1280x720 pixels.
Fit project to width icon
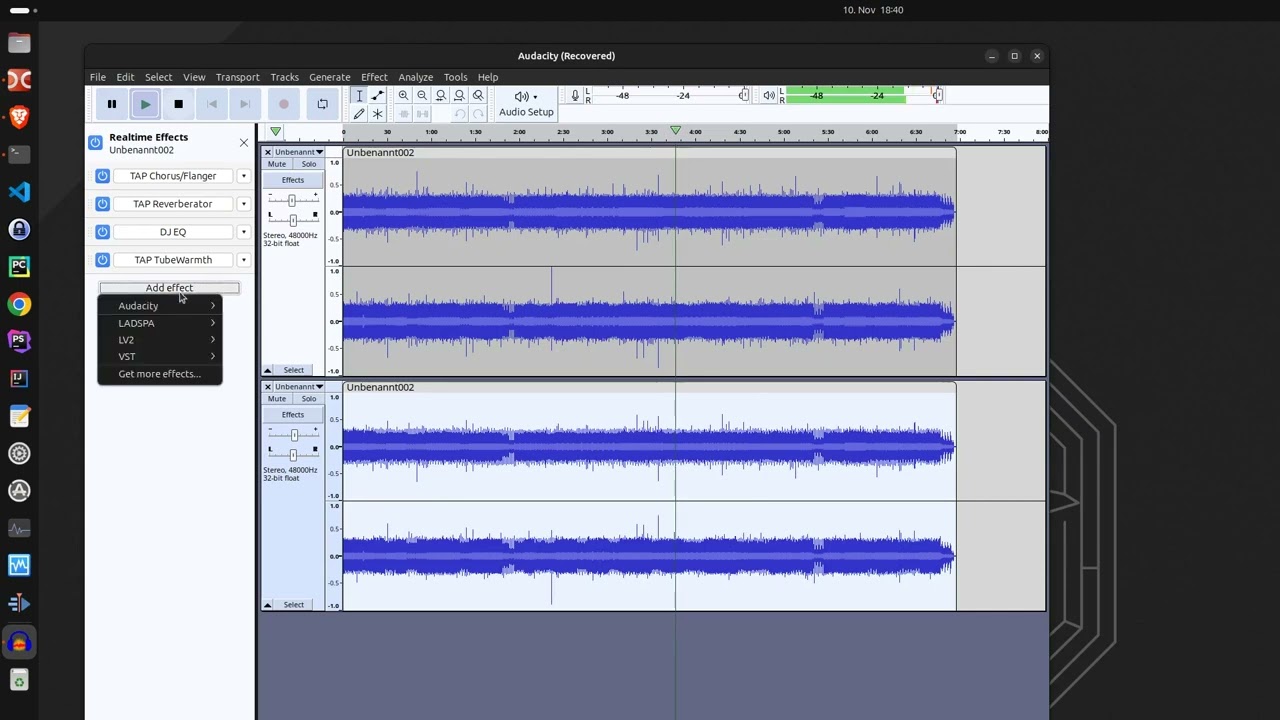pyautogui.click(x=459, y=96)
